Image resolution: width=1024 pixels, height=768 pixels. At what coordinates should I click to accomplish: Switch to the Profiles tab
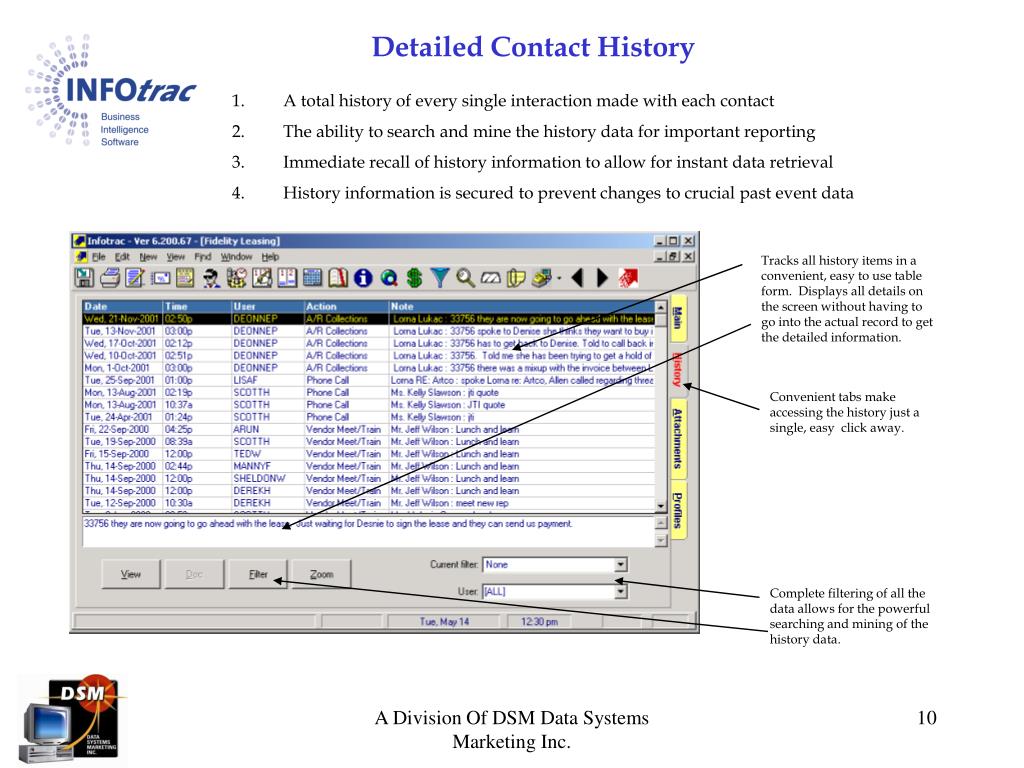pos(678,510)
